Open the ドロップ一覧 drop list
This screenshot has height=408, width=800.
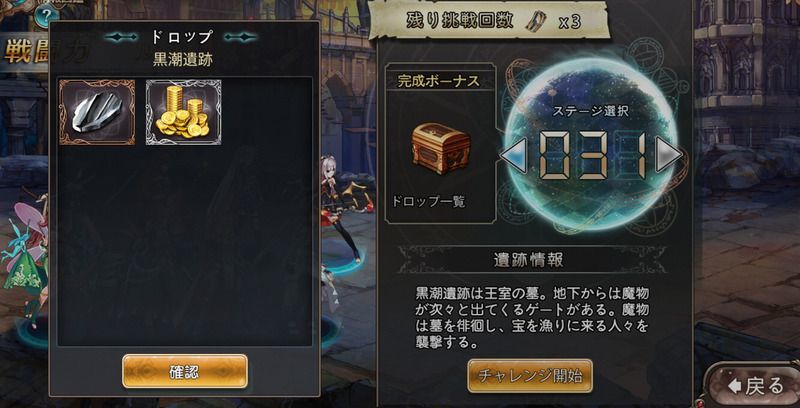pos(429,202)
